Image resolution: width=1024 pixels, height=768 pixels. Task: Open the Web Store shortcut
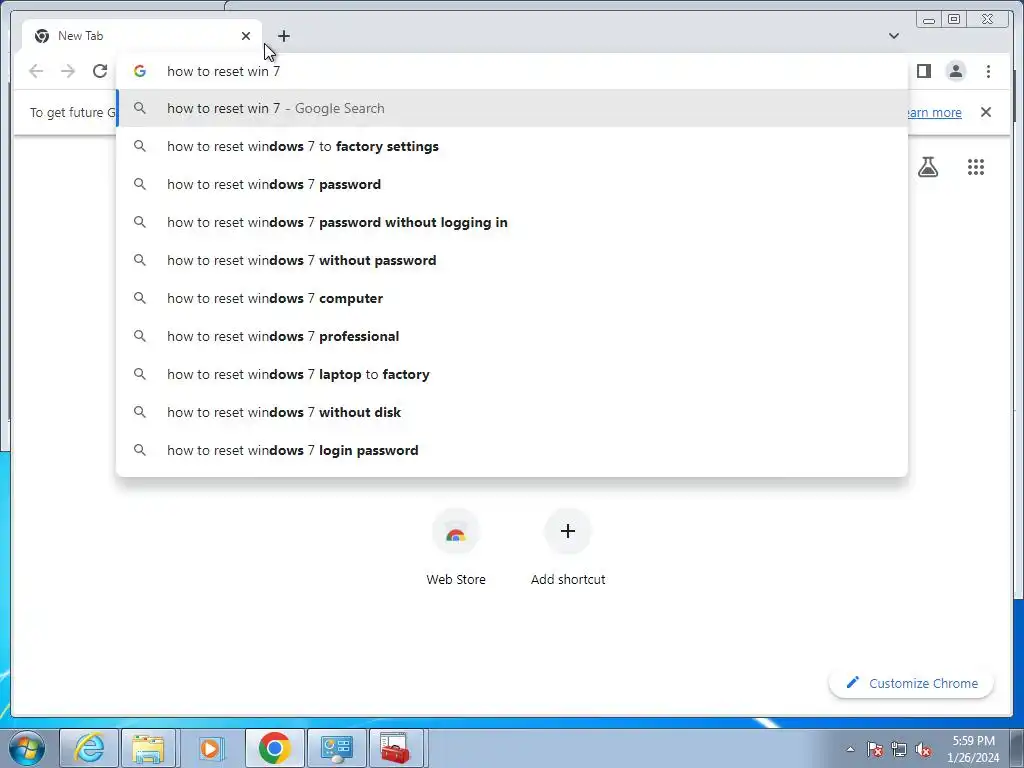[456, 547]
